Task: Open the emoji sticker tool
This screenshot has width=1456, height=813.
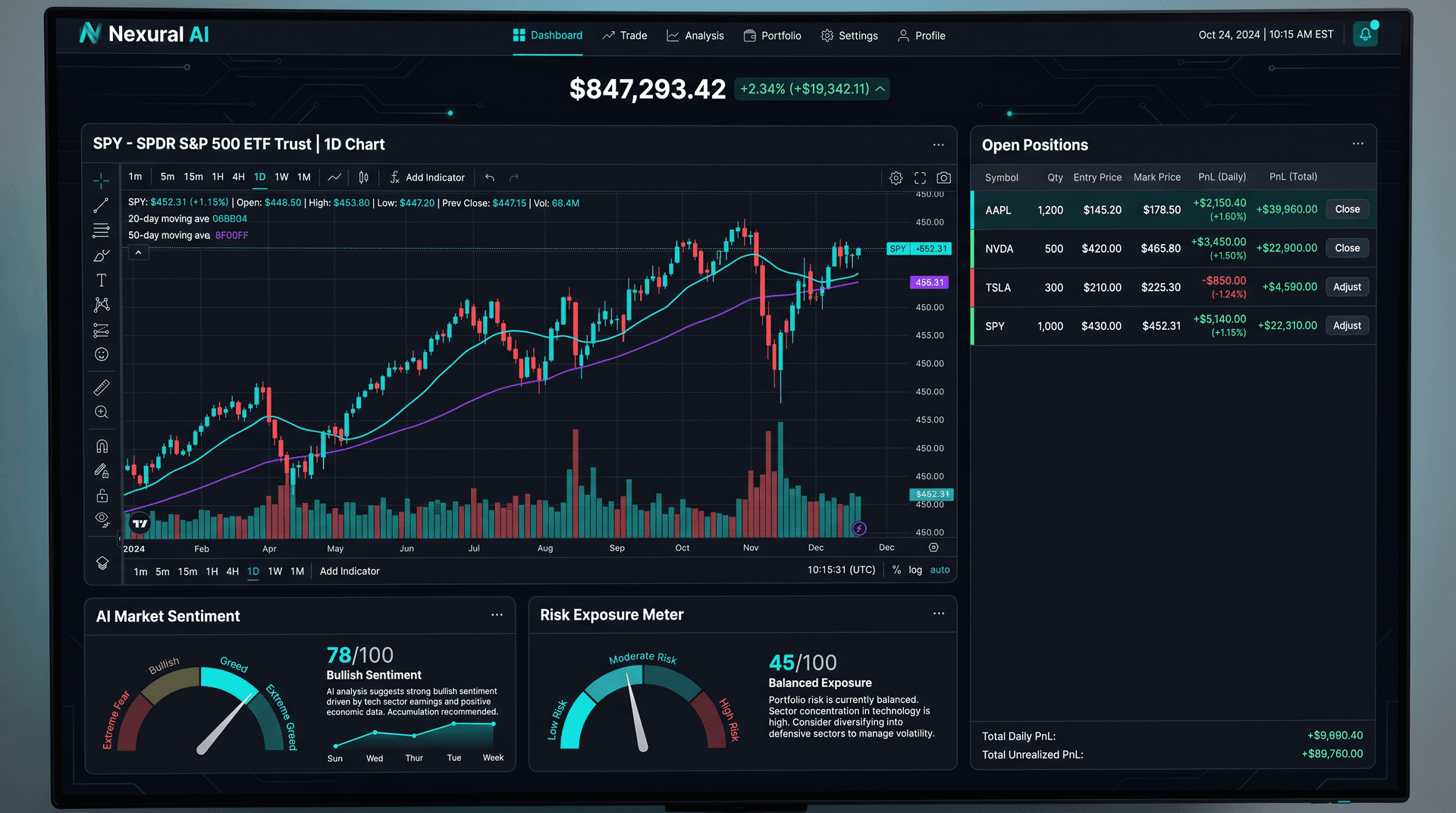Action: 101,354
